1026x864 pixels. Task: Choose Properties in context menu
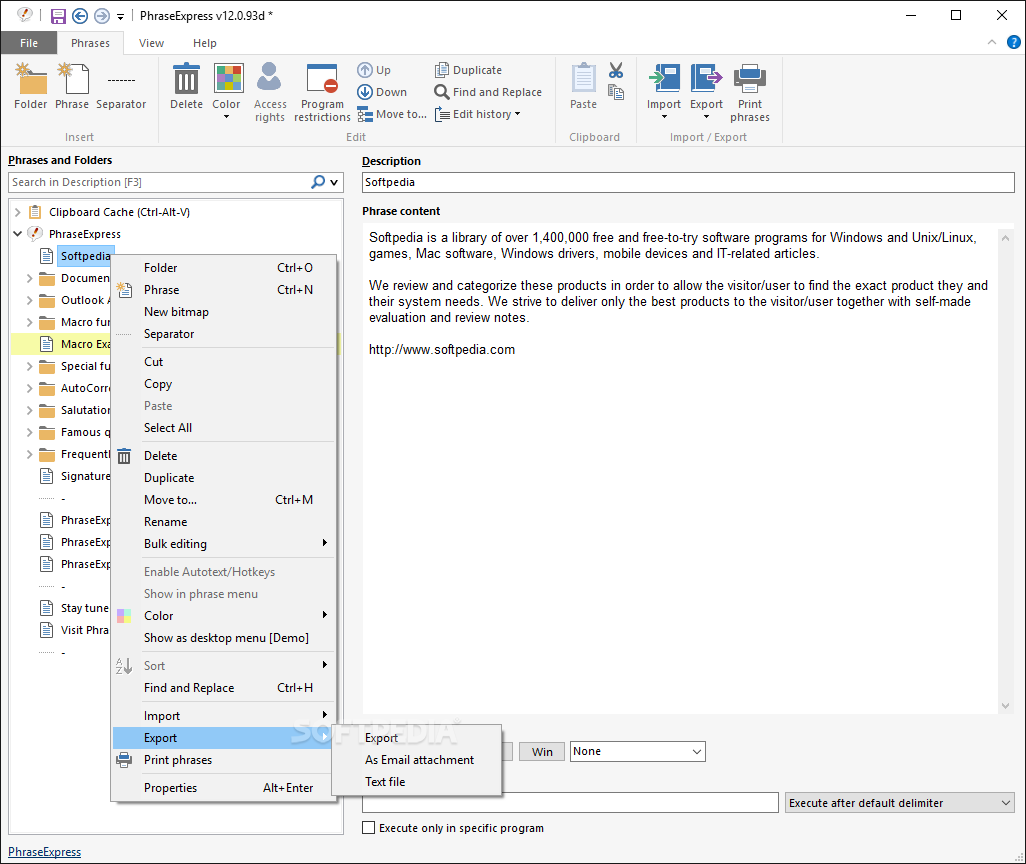coord(223,787)
